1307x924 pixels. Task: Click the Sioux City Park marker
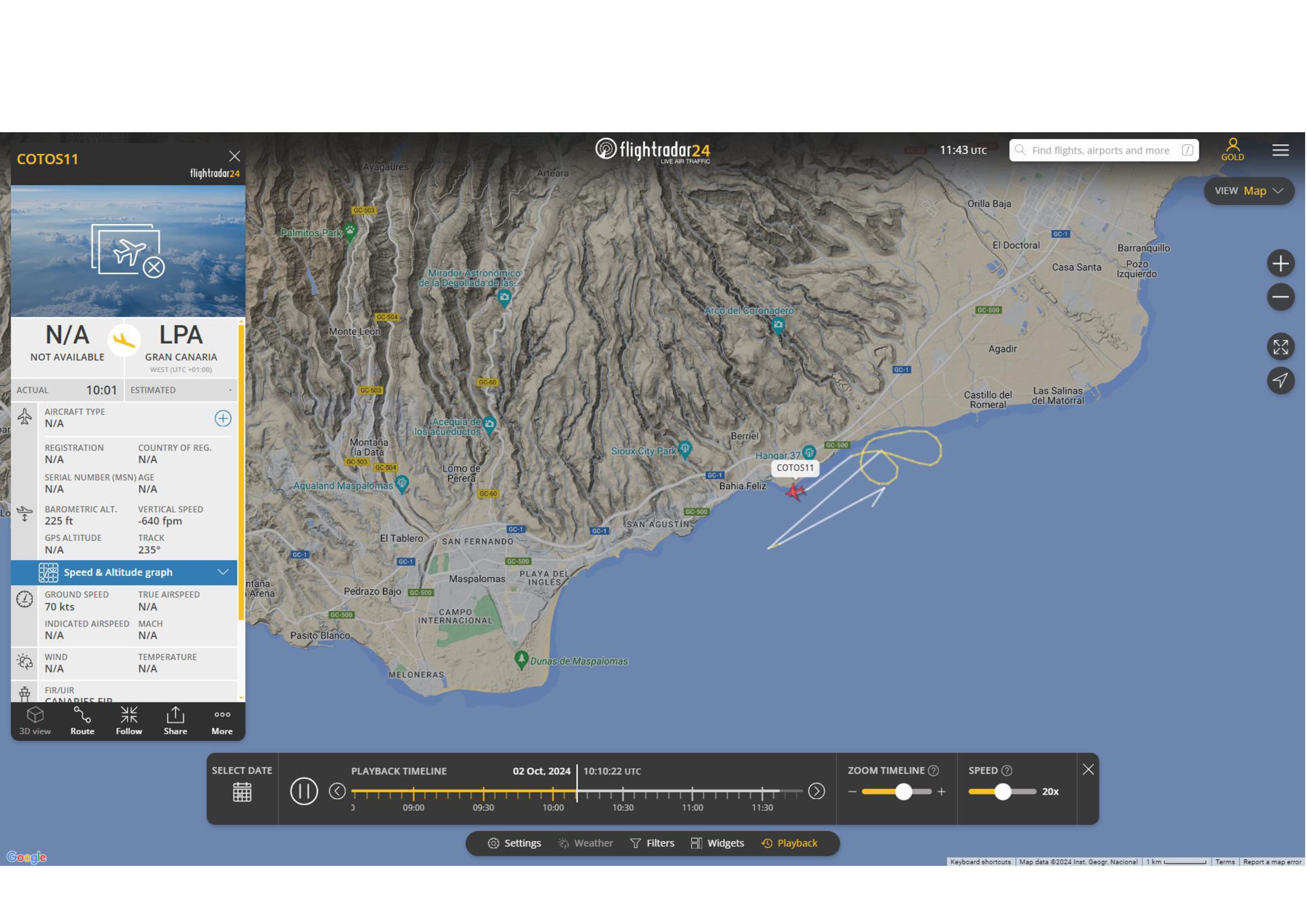(685, 450)
